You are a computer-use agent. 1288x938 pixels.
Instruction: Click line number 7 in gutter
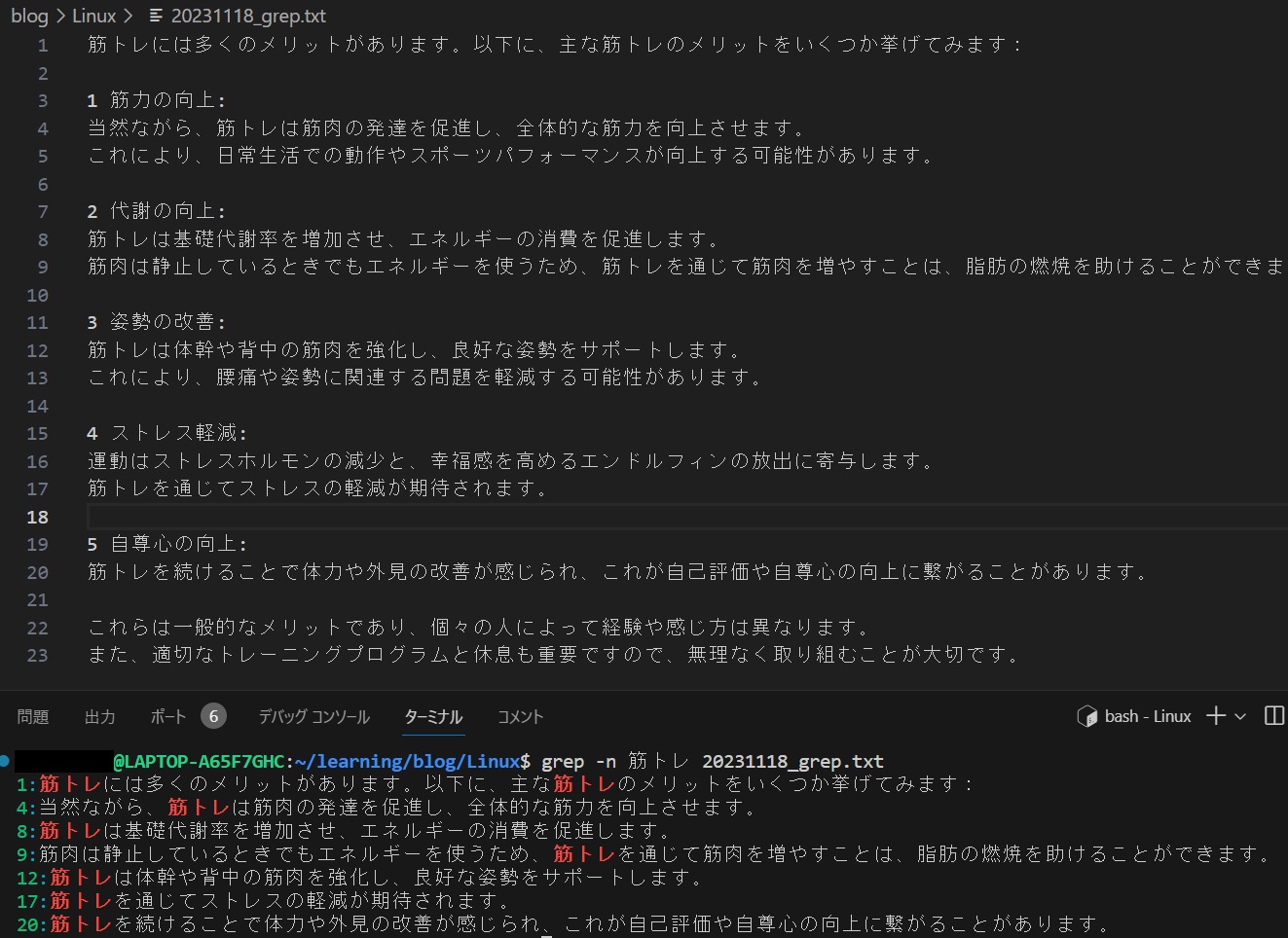tap(43, 211)
